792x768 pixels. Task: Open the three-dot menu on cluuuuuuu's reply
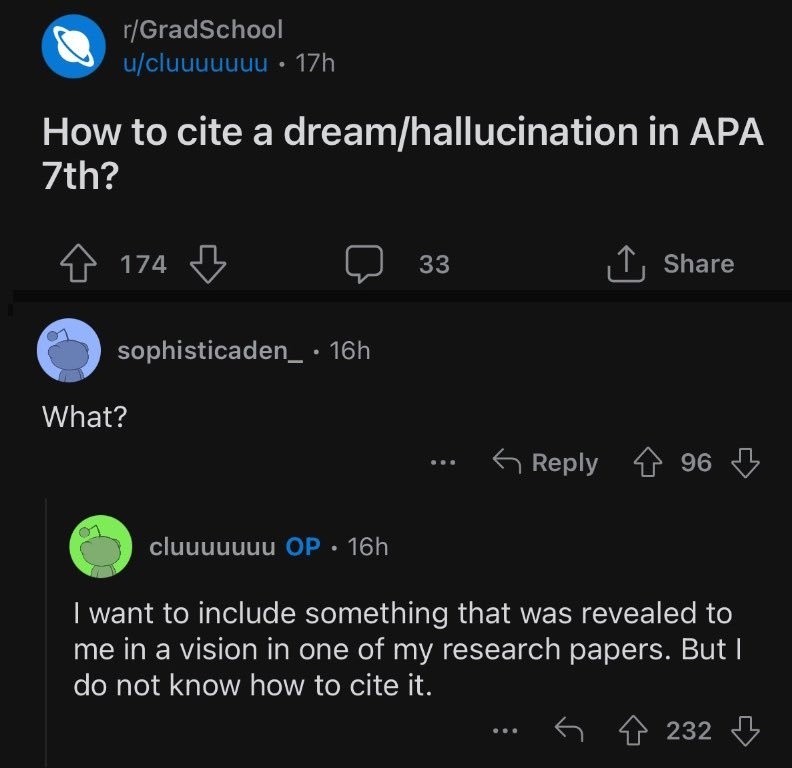tap(505, 731)
